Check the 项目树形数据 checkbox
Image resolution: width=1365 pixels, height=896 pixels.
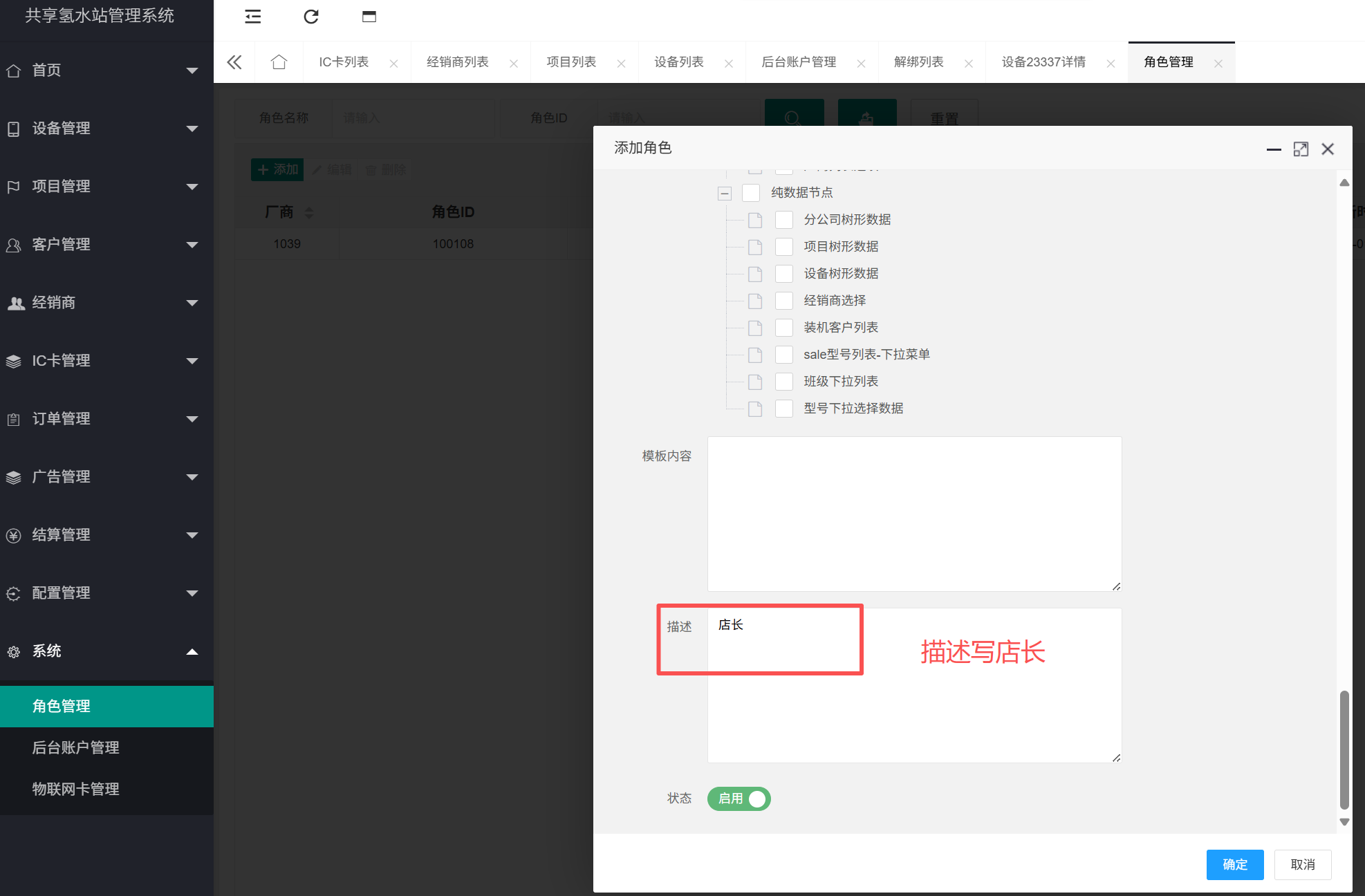click(784, 247)
